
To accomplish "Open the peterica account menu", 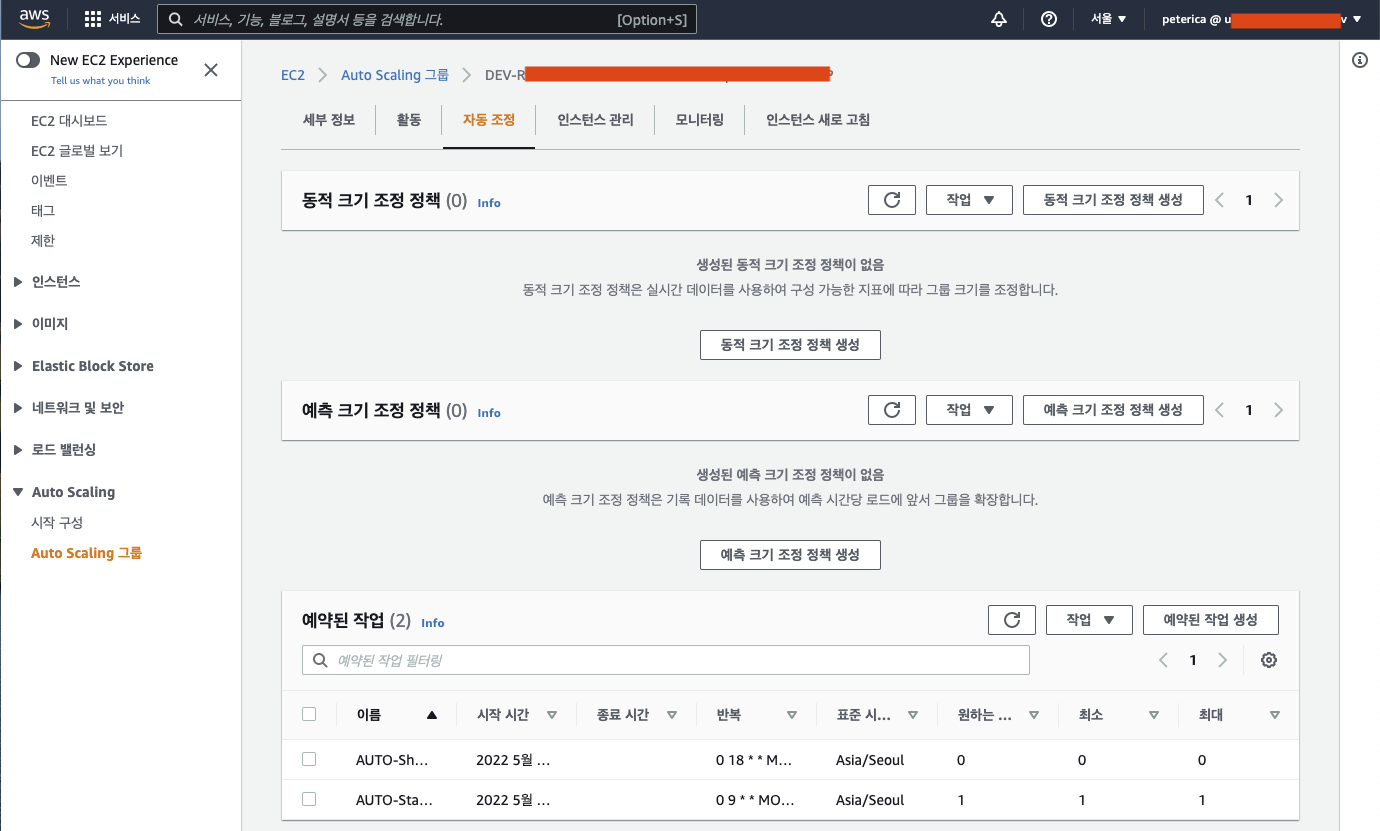I will click(x=1262, y=19).
